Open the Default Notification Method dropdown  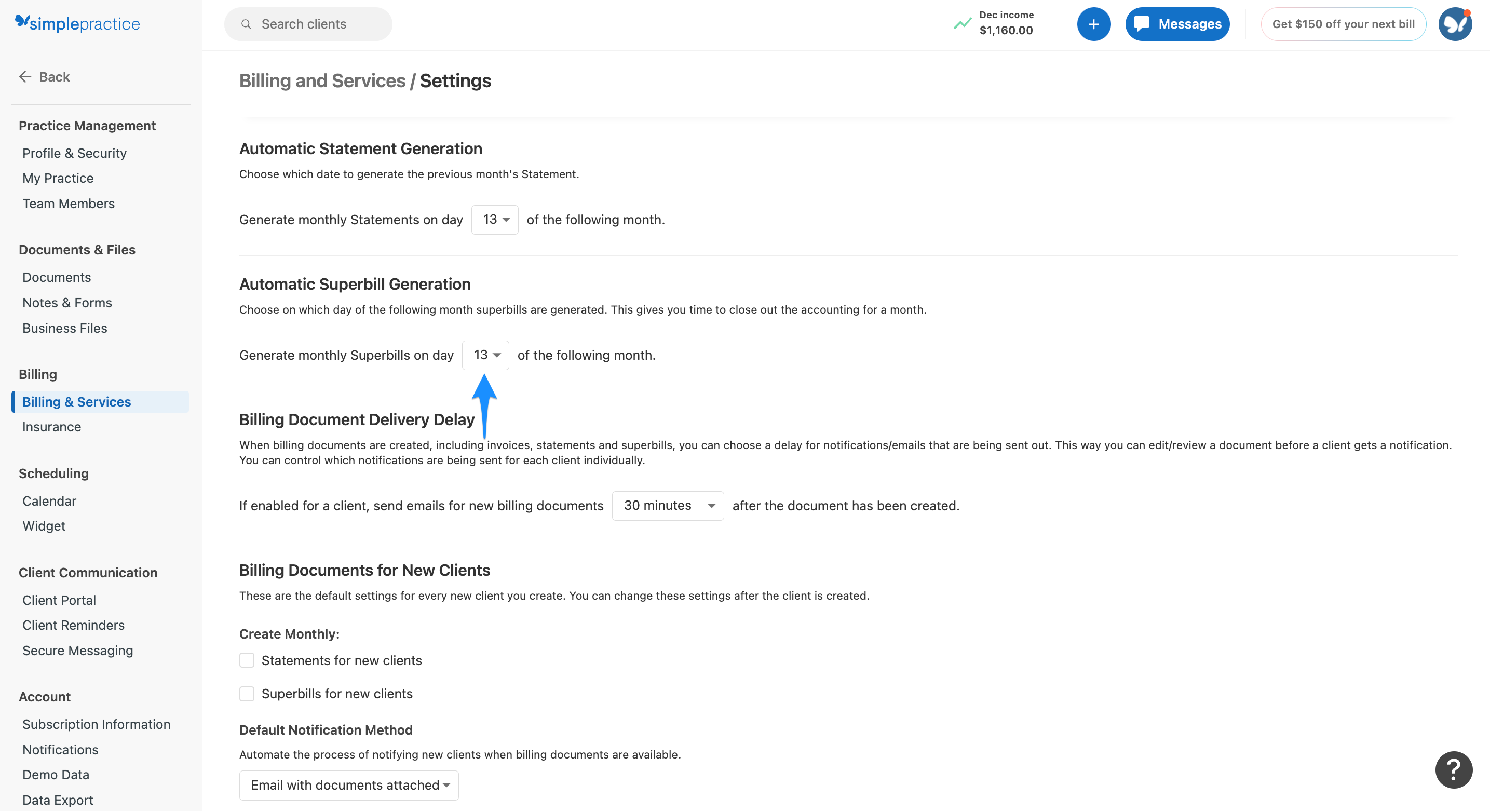(x=348, y=785)
